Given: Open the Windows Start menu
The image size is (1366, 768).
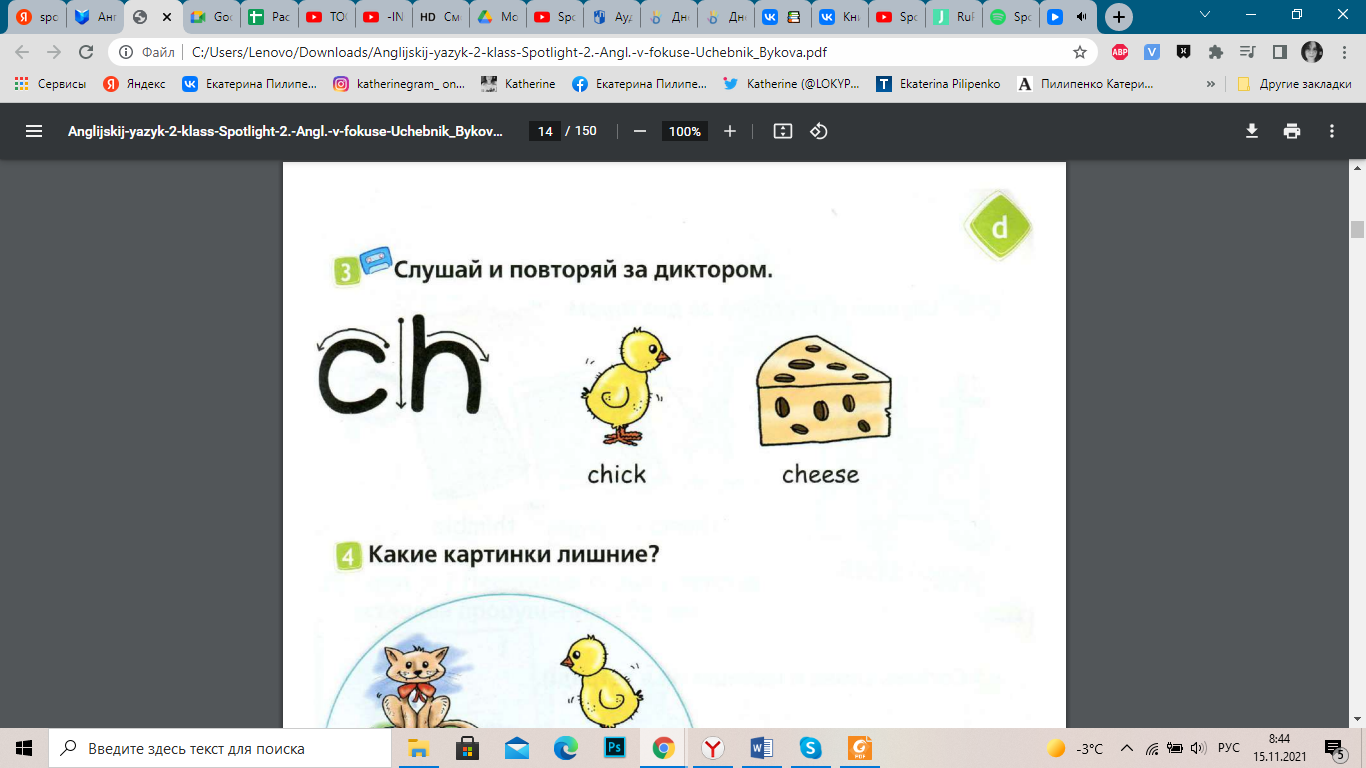Looking at the screenshot, I should click(24, 748).
